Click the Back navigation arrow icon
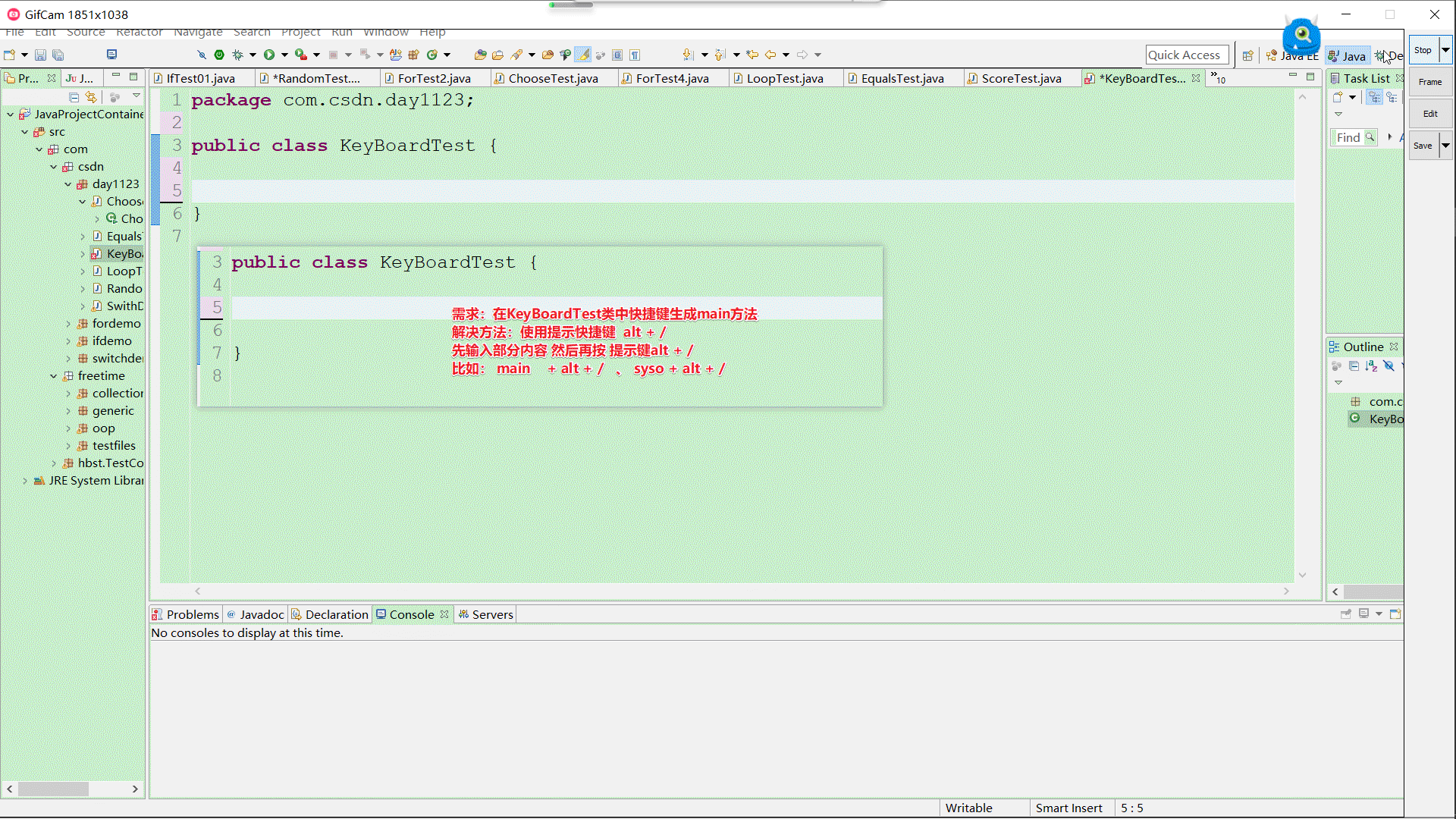1456x819 pixels. click(770, 55)
